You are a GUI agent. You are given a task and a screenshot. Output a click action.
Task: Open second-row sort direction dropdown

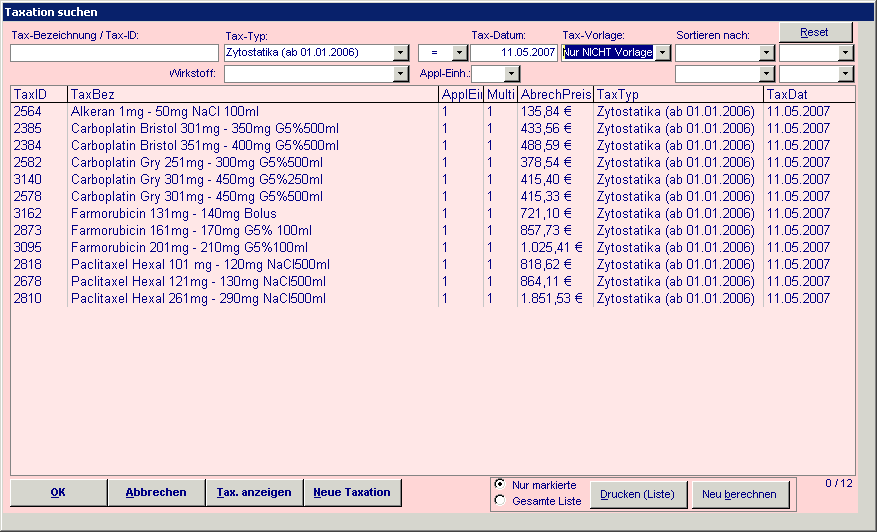point(845,74)
